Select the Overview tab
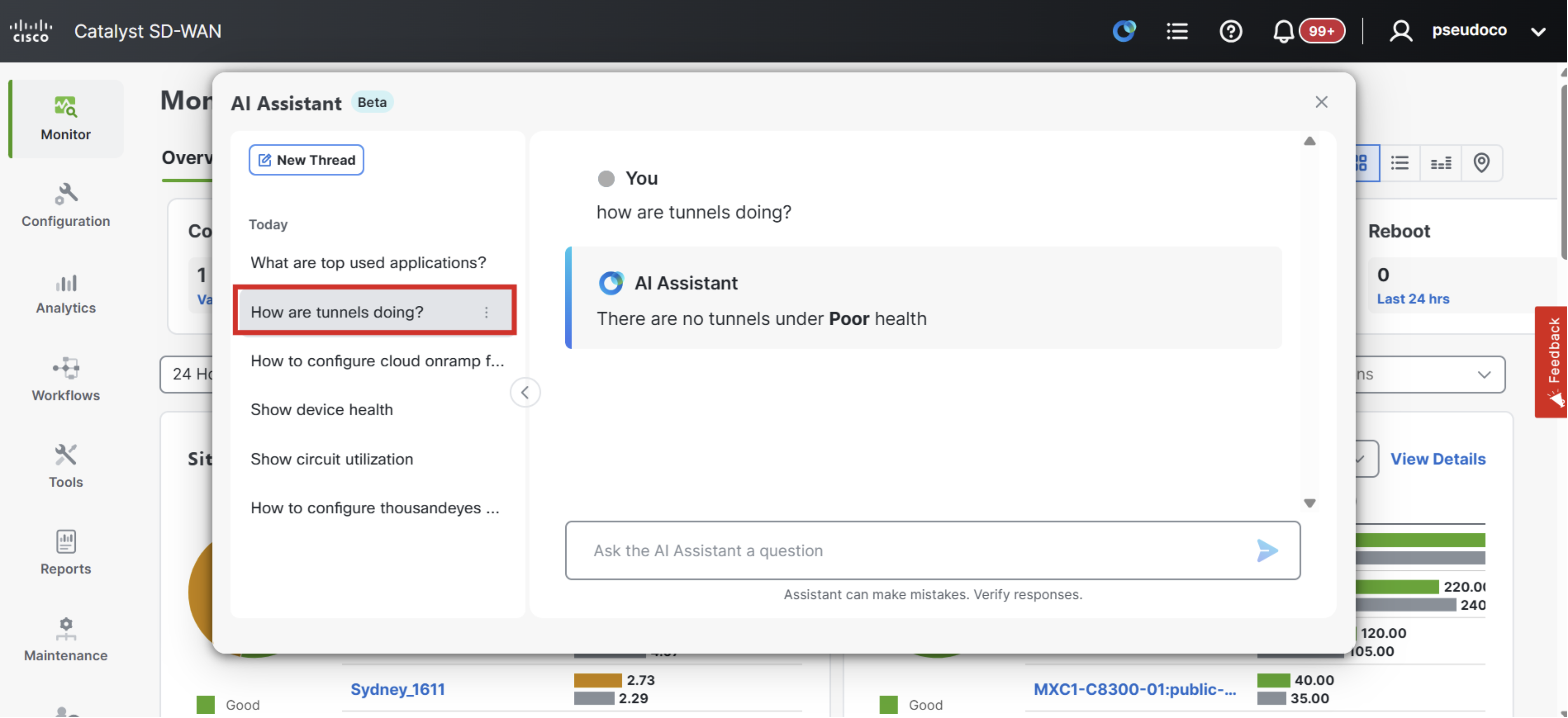This screenshot has width=1568, height=718. coord(188,158)
